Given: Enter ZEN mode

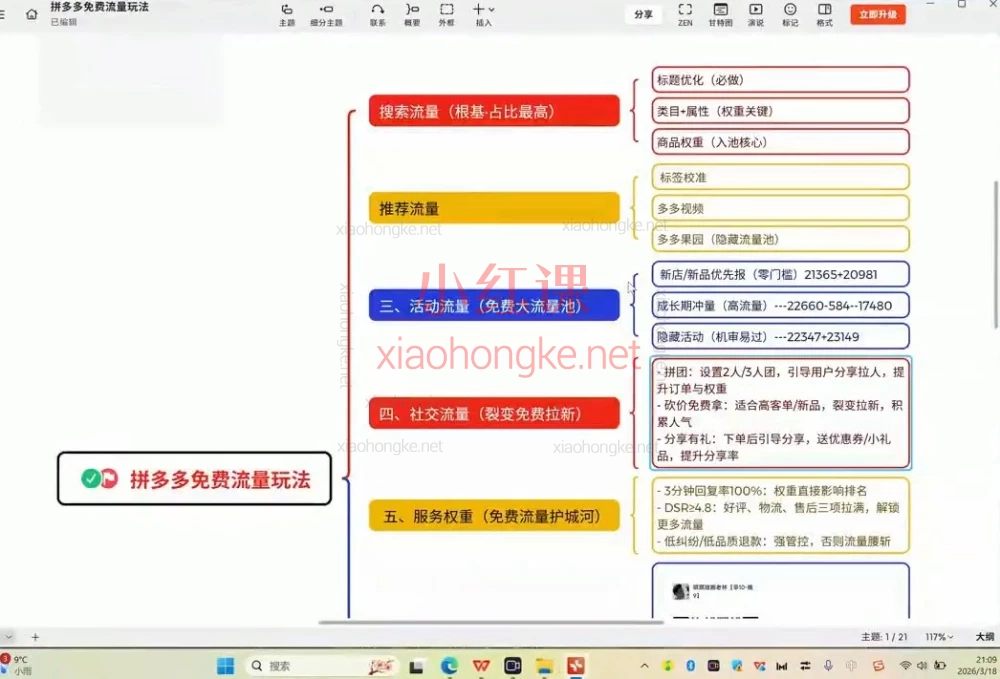Looking at the screenshot, I should (x=685, y=15).
